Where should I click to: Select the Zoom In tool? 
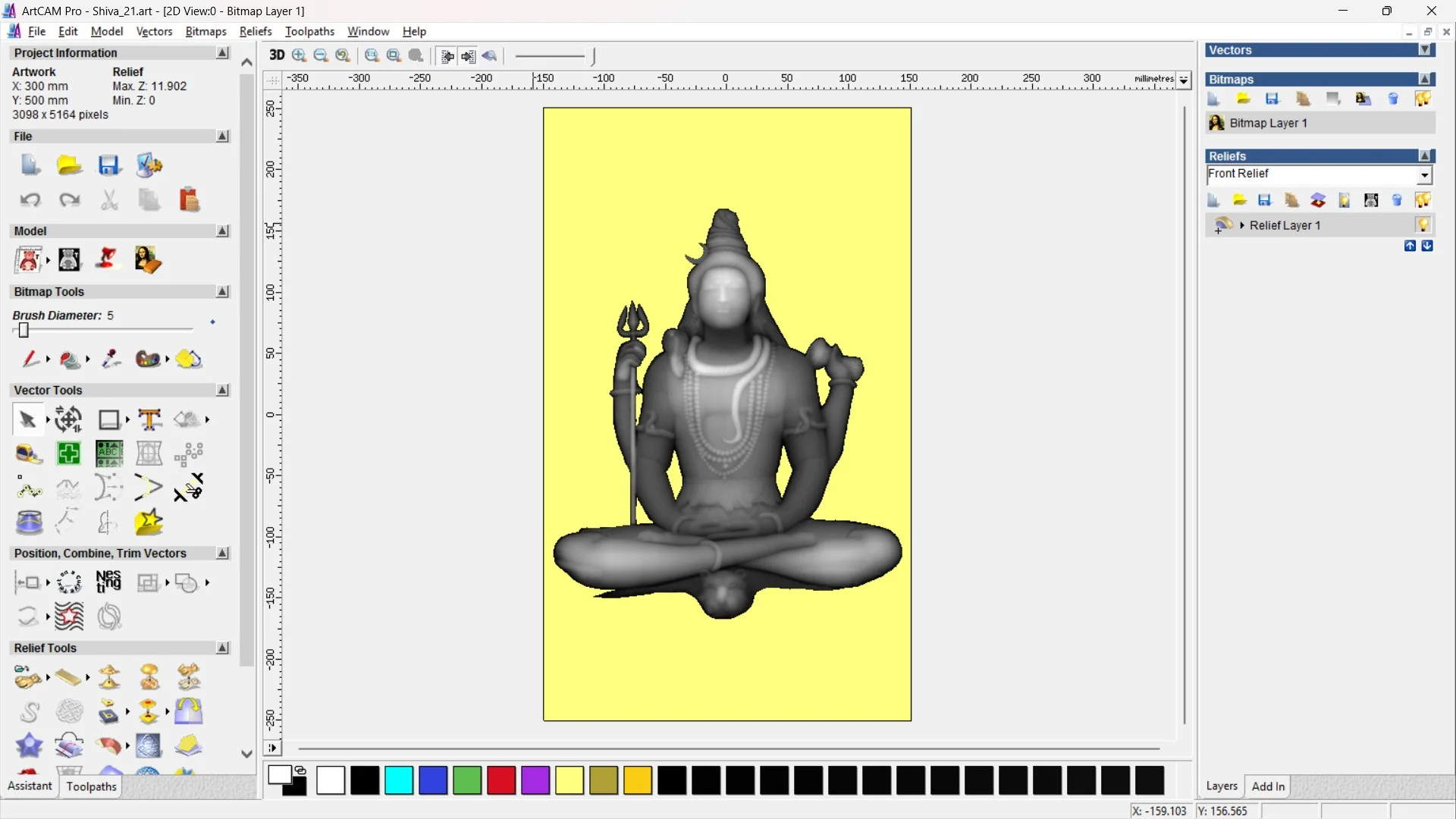298,56
